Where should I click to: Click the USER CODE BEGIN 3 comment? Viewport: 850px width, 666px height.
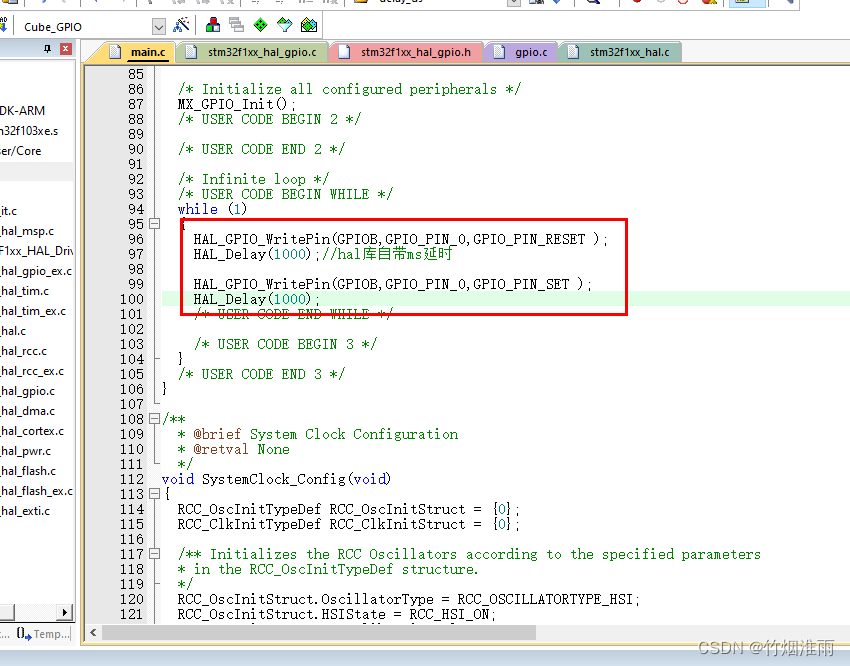coord(285,344)
